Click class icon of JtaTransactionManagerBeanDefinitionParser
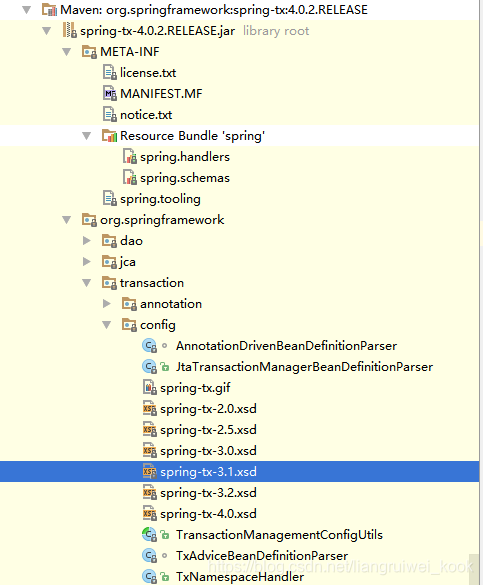Viewport: 483px width, 585px height. 150,367
